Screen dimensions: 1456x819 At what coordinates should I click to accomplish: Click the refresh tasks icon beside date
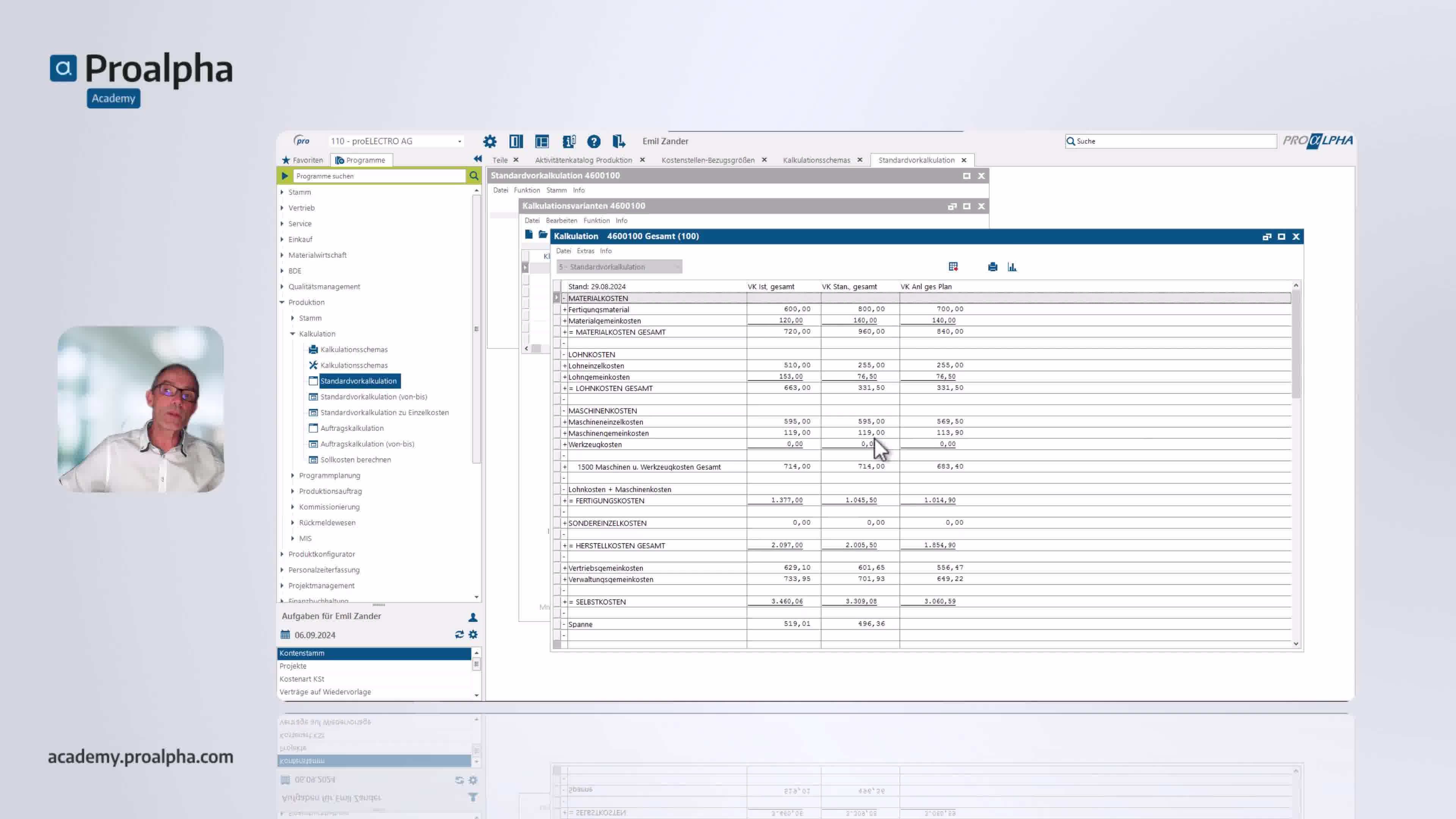point(459,635)
